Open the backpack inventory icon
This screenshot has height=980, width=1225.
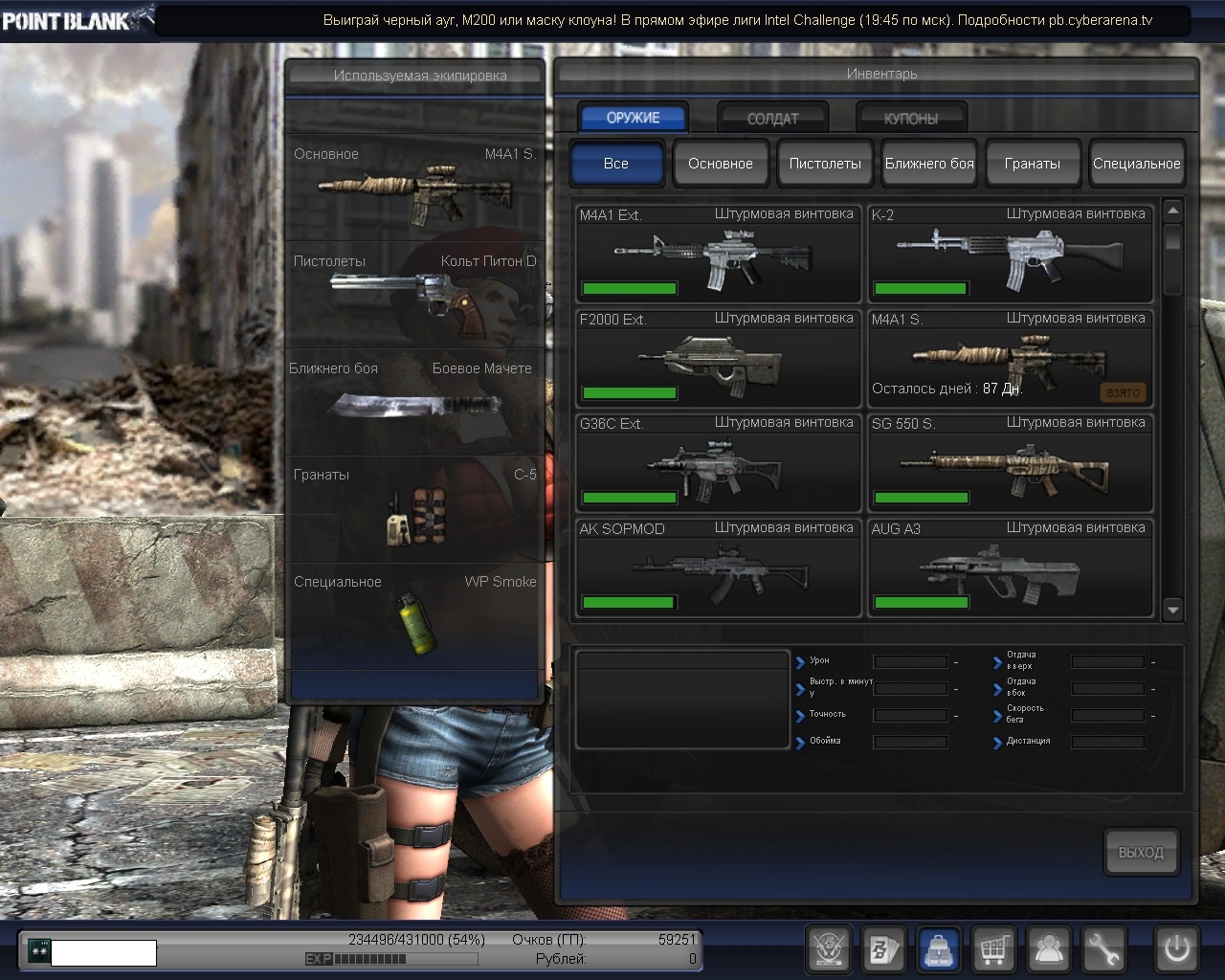tap(938, 949)
